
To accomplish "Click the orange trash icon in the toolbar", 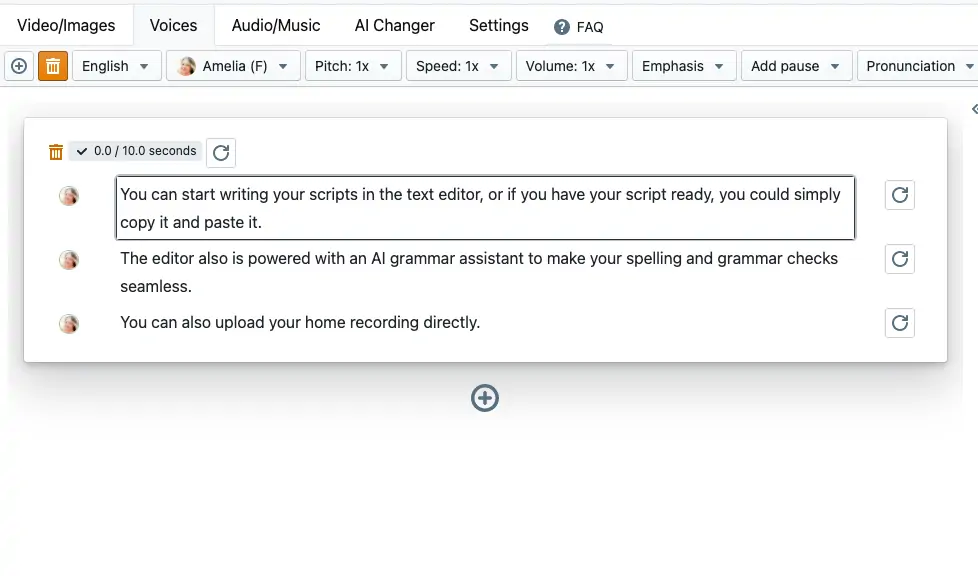I will 53,66.
